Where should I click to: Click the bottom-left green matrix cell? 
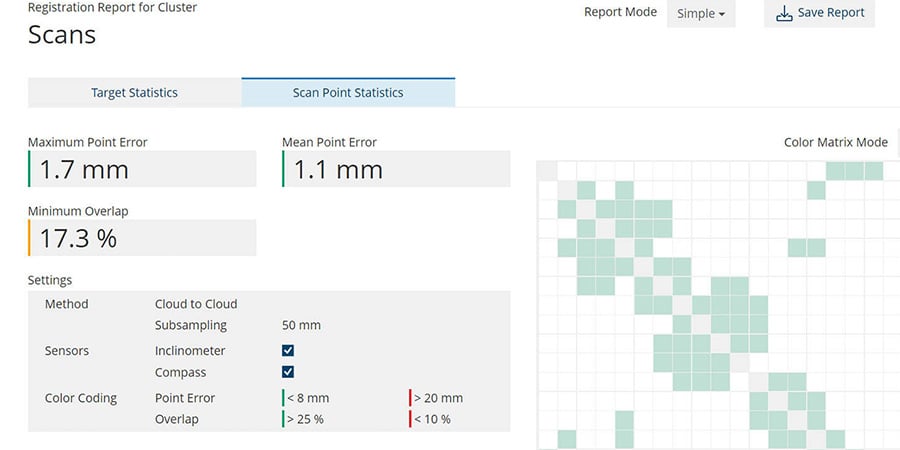[567, 439]
